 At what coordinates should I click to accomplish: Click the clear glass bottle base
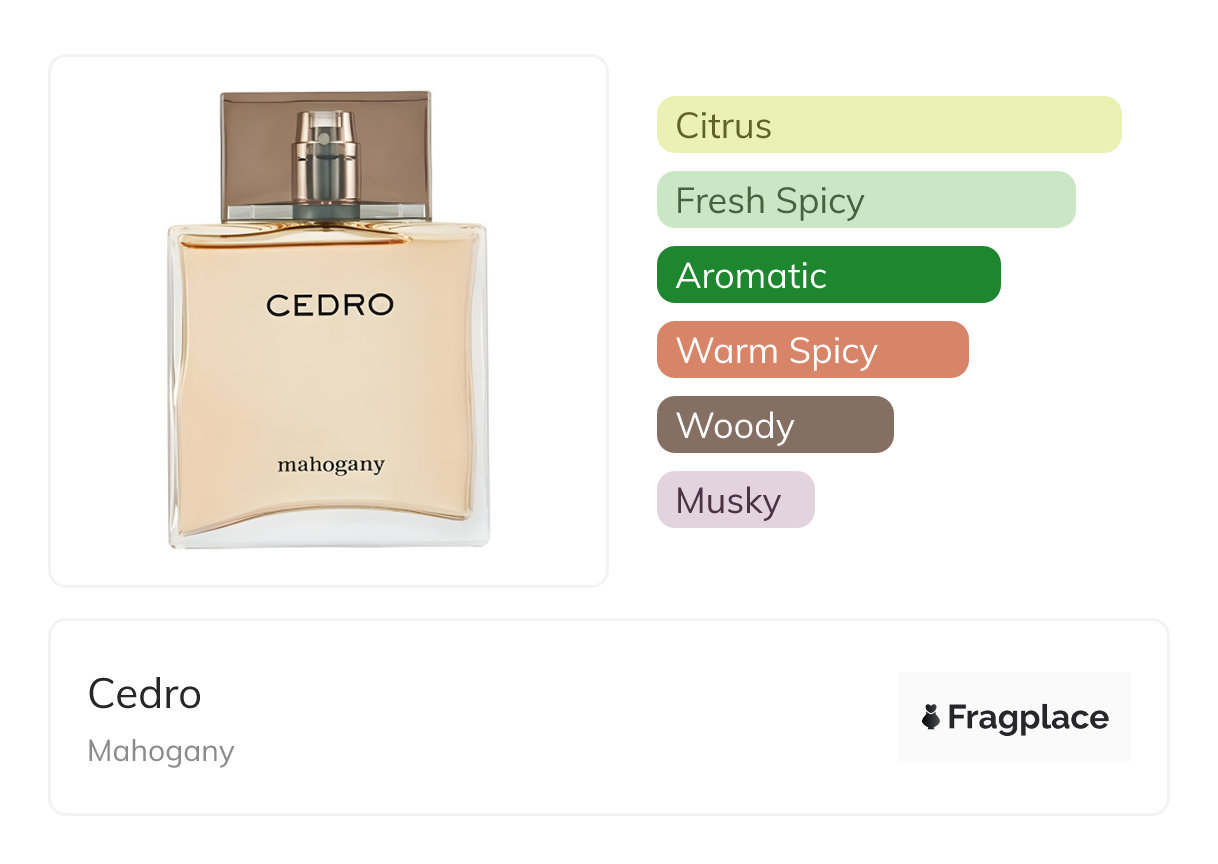tap(328, 535)
